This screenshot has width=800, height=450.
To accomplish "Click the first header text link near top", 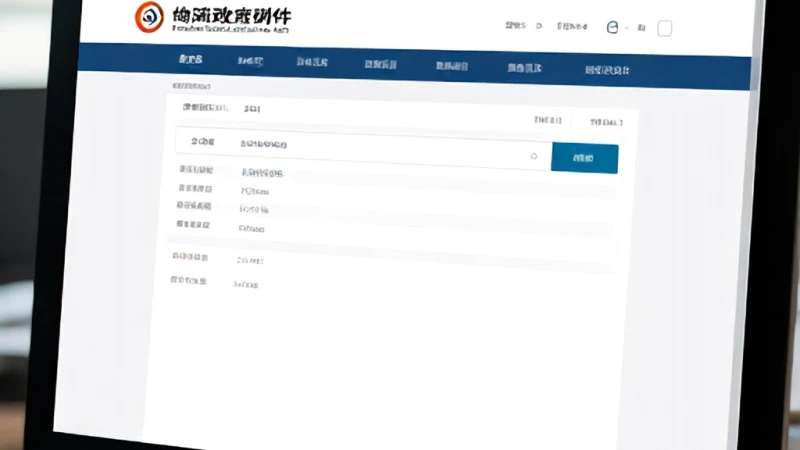I will 515,25.
